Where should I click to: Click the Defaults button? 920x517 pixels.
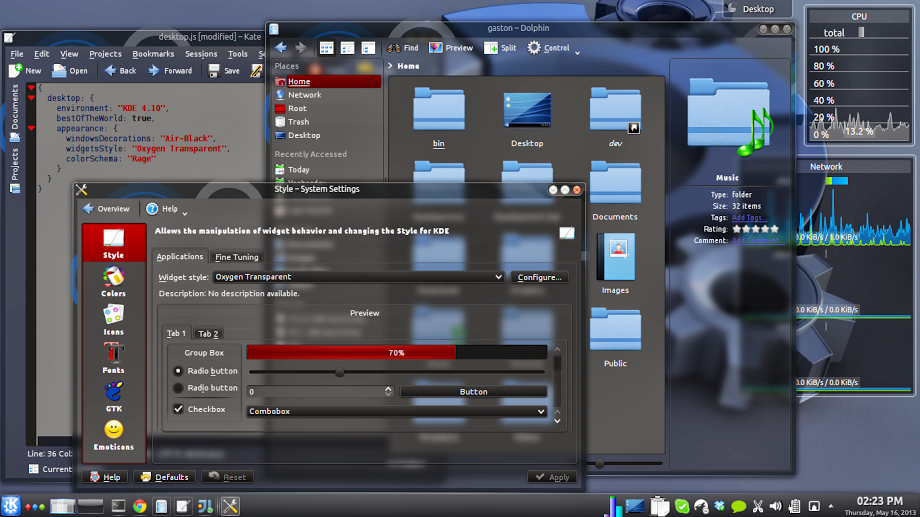tap(164, 477)
